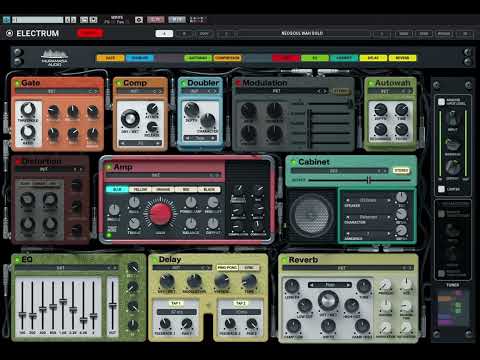This screenshot has width=480, height=360.
Task: Click the Cabinet speaker cone graphic
Action: tap(311, 214)
